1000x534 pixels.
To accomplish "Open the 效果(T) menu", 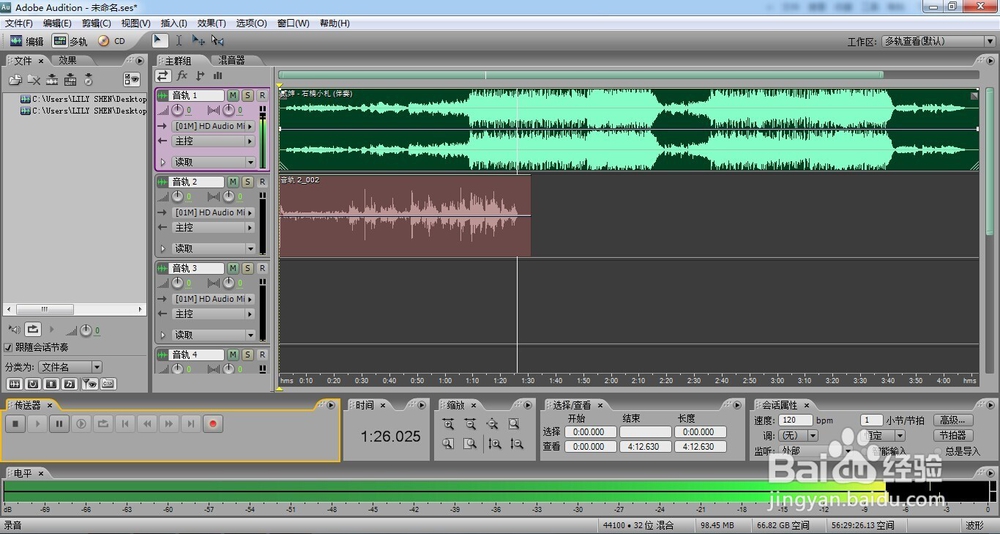I will (212, 23).
